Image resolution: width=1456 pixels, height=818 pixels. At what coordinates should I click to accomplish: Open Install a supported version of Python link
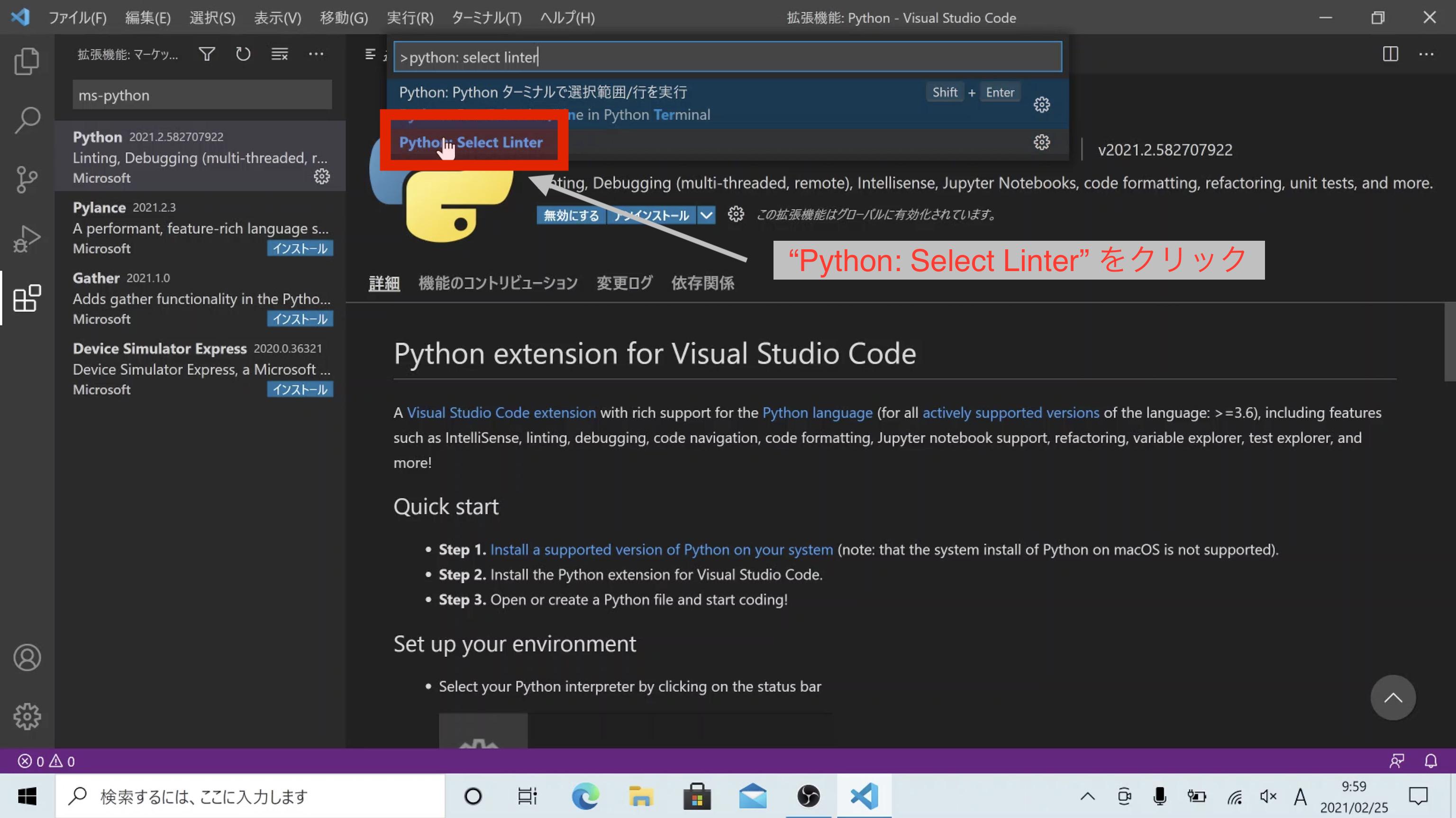661,549
